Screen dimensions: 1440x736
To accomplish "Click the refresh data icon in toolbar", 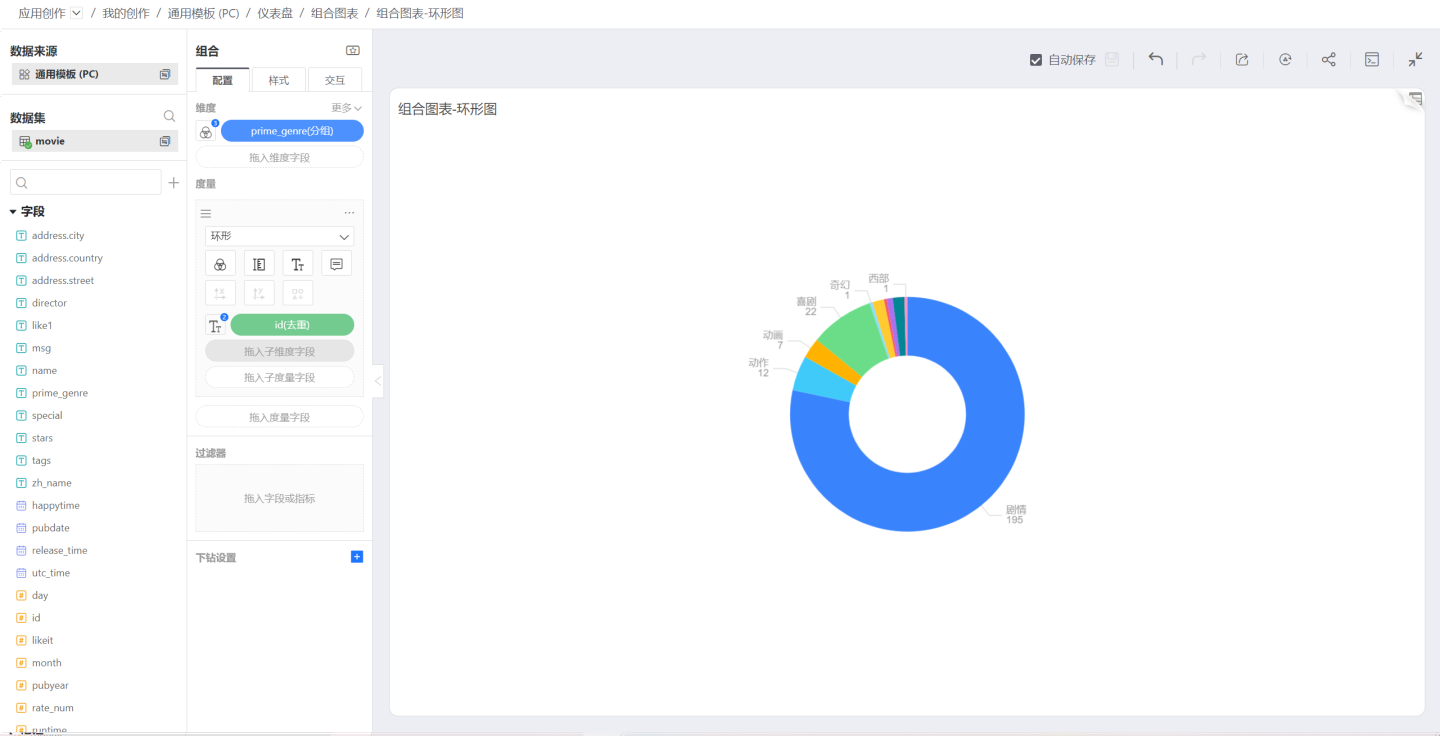I will pyautogui.click(x=1285, y=59).
